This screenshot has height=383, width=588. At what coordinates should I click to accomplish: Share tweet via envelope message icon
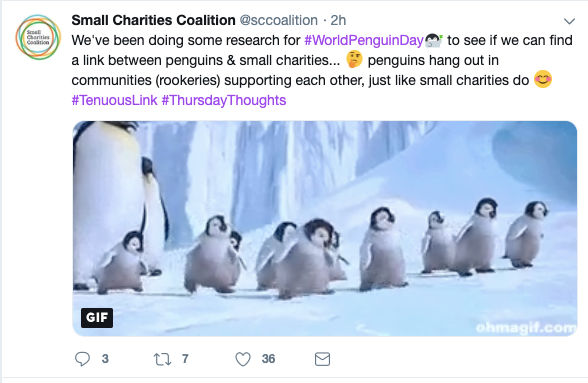322,359
